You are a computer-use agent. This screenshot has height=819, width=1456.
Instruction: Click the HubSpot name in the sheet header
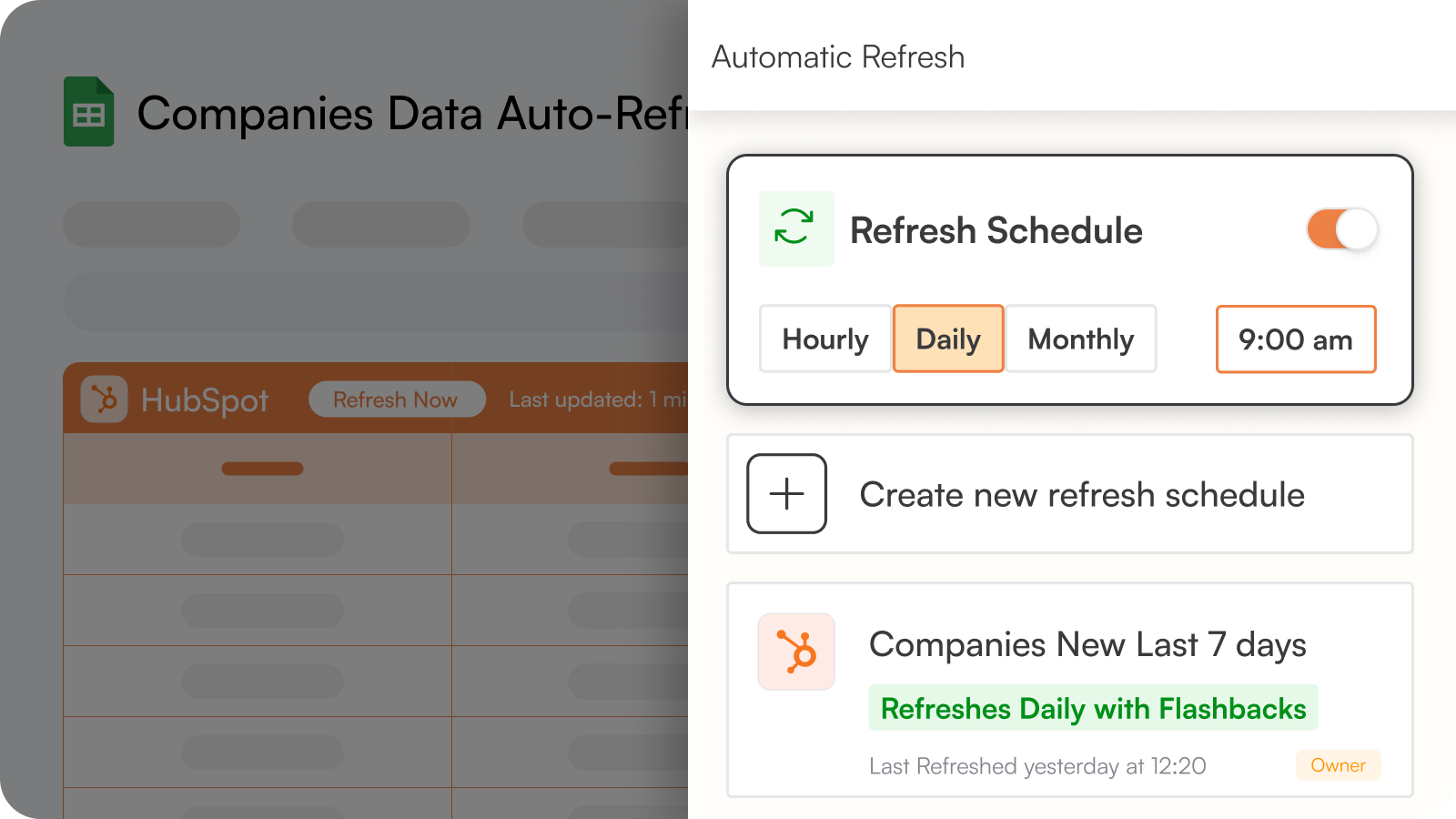205,400
